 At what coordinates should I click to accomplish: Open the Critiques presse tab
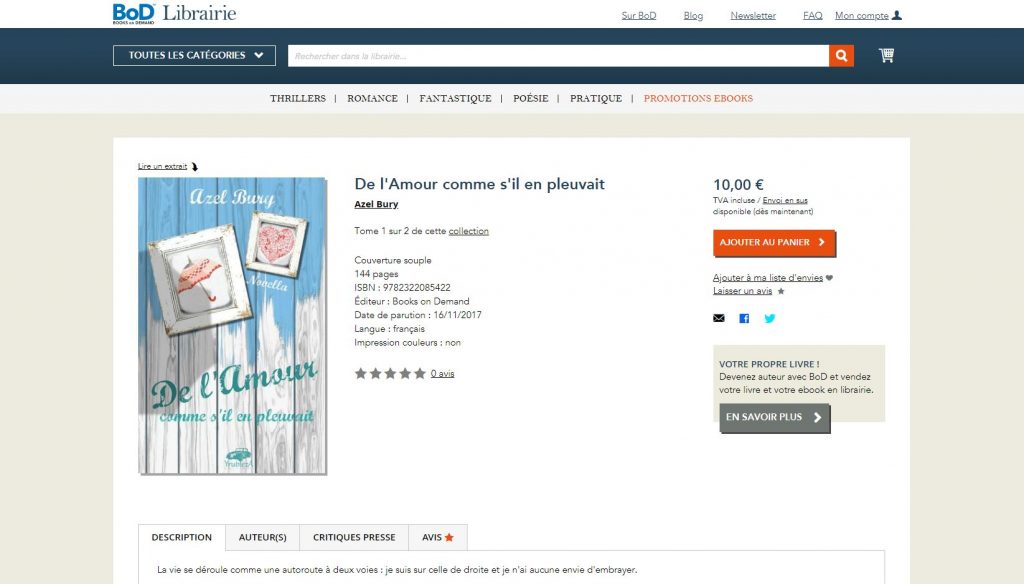coord(354,538)
